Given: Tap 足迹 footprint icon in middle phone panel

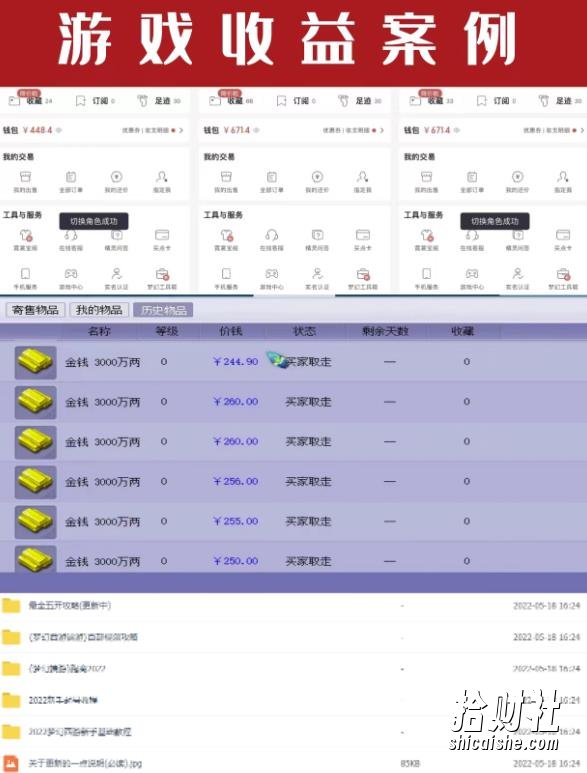Looking at the screenshot, I should (344, 101).
